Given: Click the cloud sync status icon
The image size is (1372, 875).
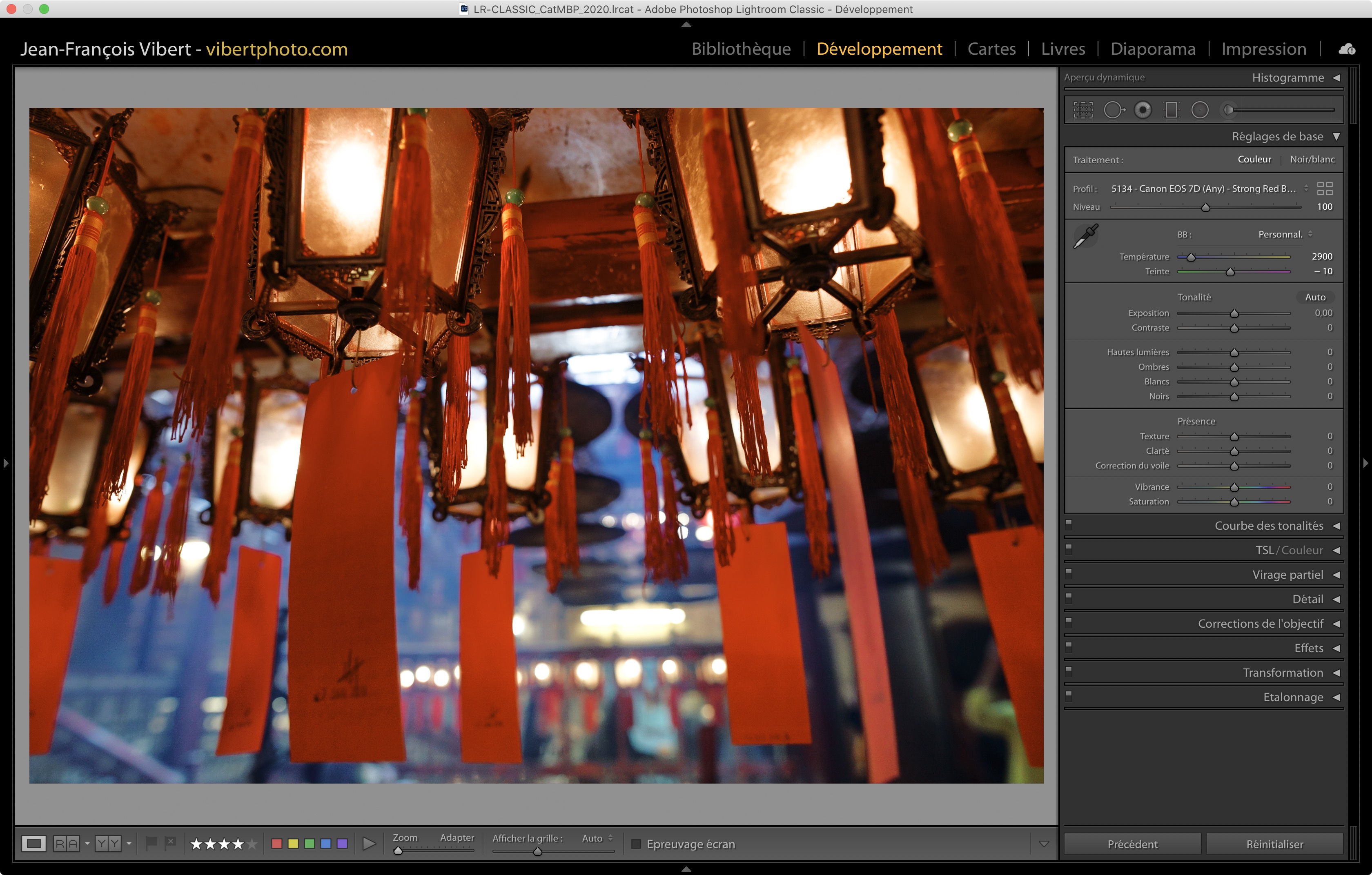Looking at the screenshot, I should [1347, 49].
